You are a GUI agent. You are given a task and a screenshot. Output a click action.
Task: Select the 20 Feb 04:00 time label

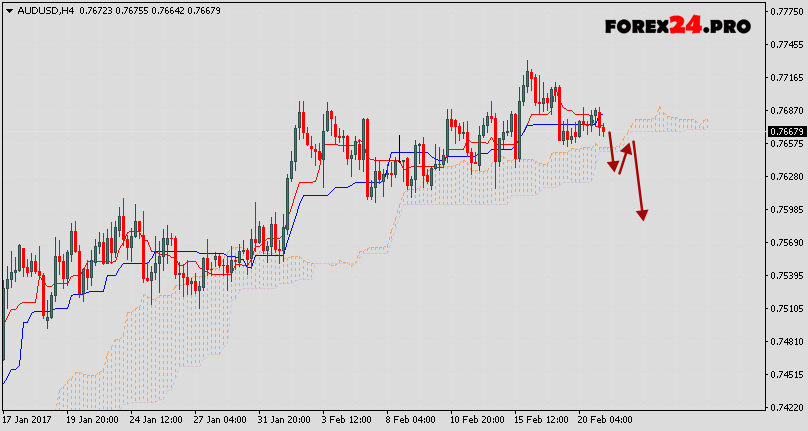(602, 420)
